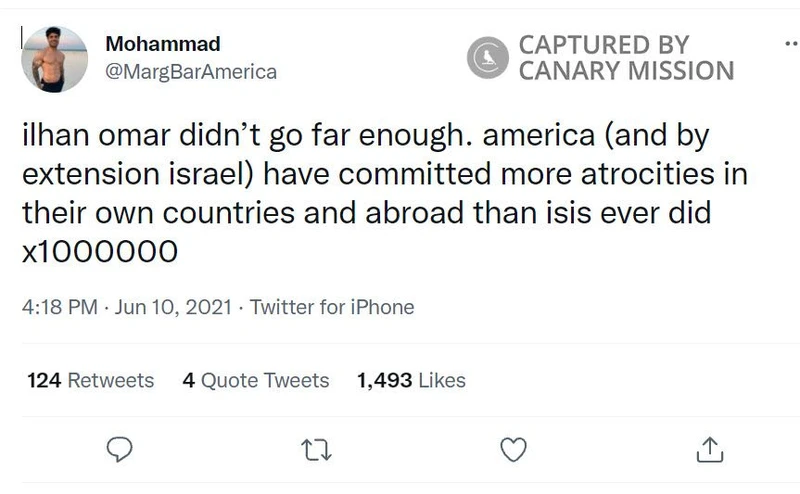Open the @MargBarAmerica handle
800x494 pixels.
[191, 72]
